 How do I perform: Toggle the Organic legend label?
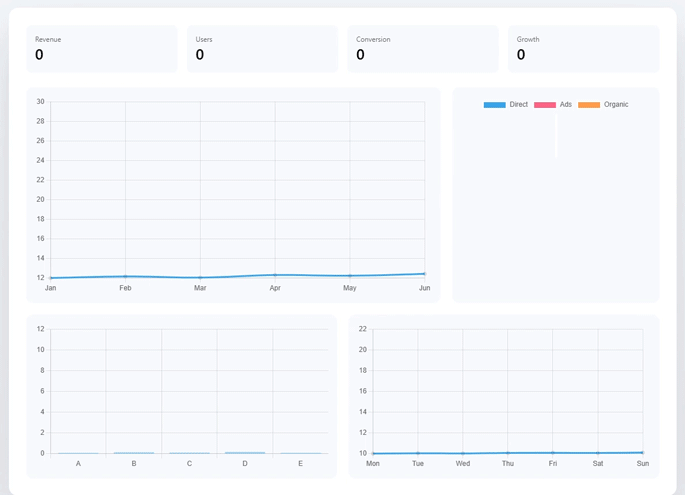(616, 105)
